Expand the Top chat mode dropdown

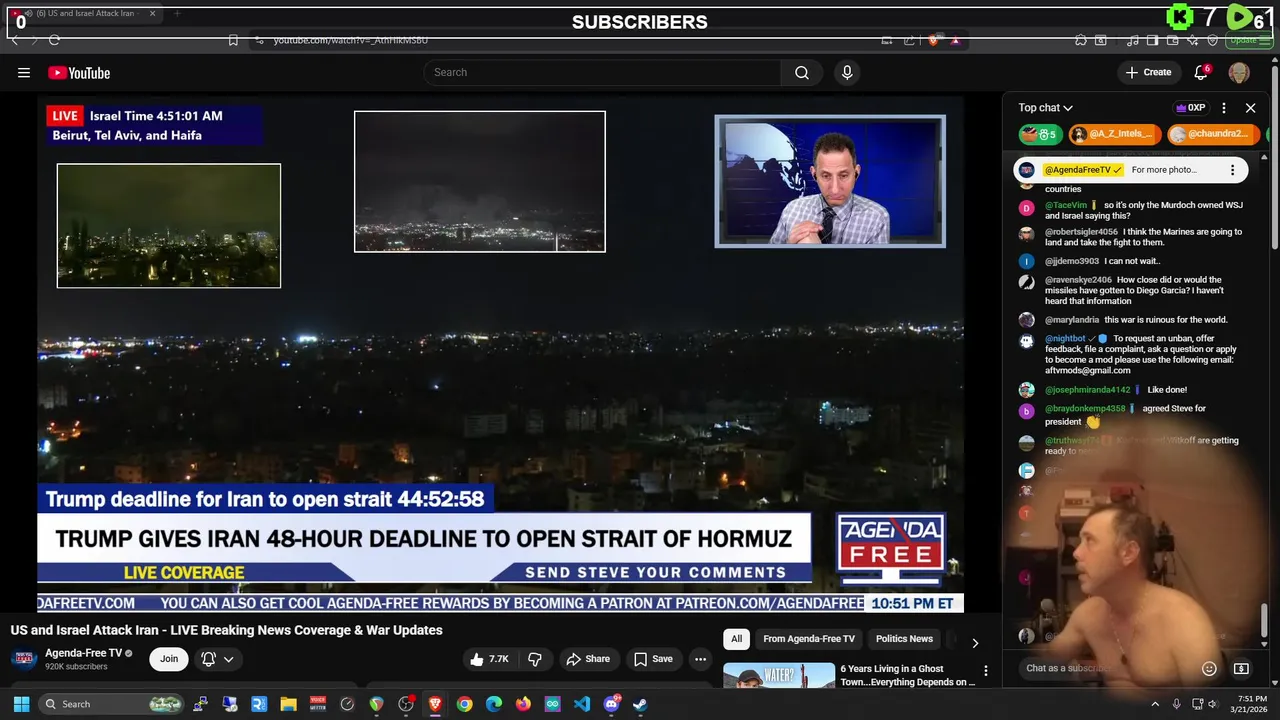pos(1046,108)
